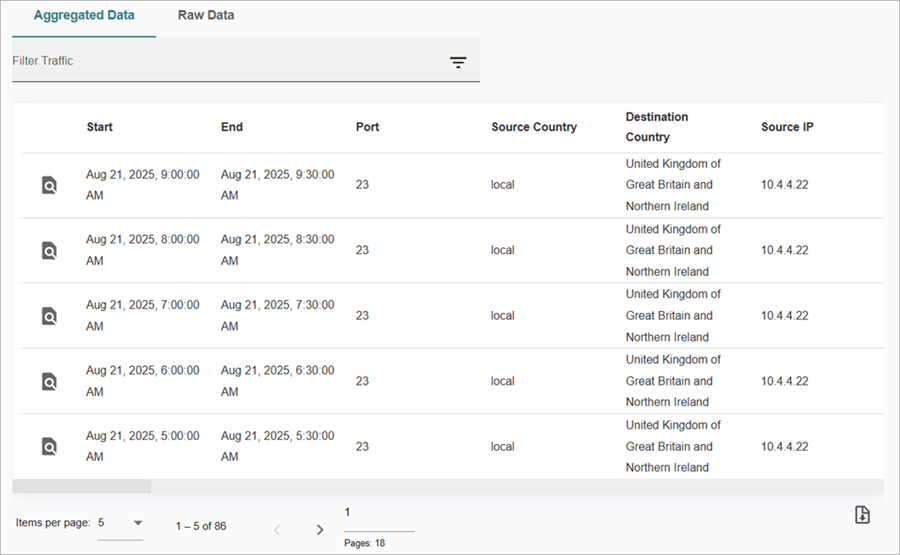Open the filter options icon
Image resolution: width=900 pixels, height=555 pixels.
458,63
